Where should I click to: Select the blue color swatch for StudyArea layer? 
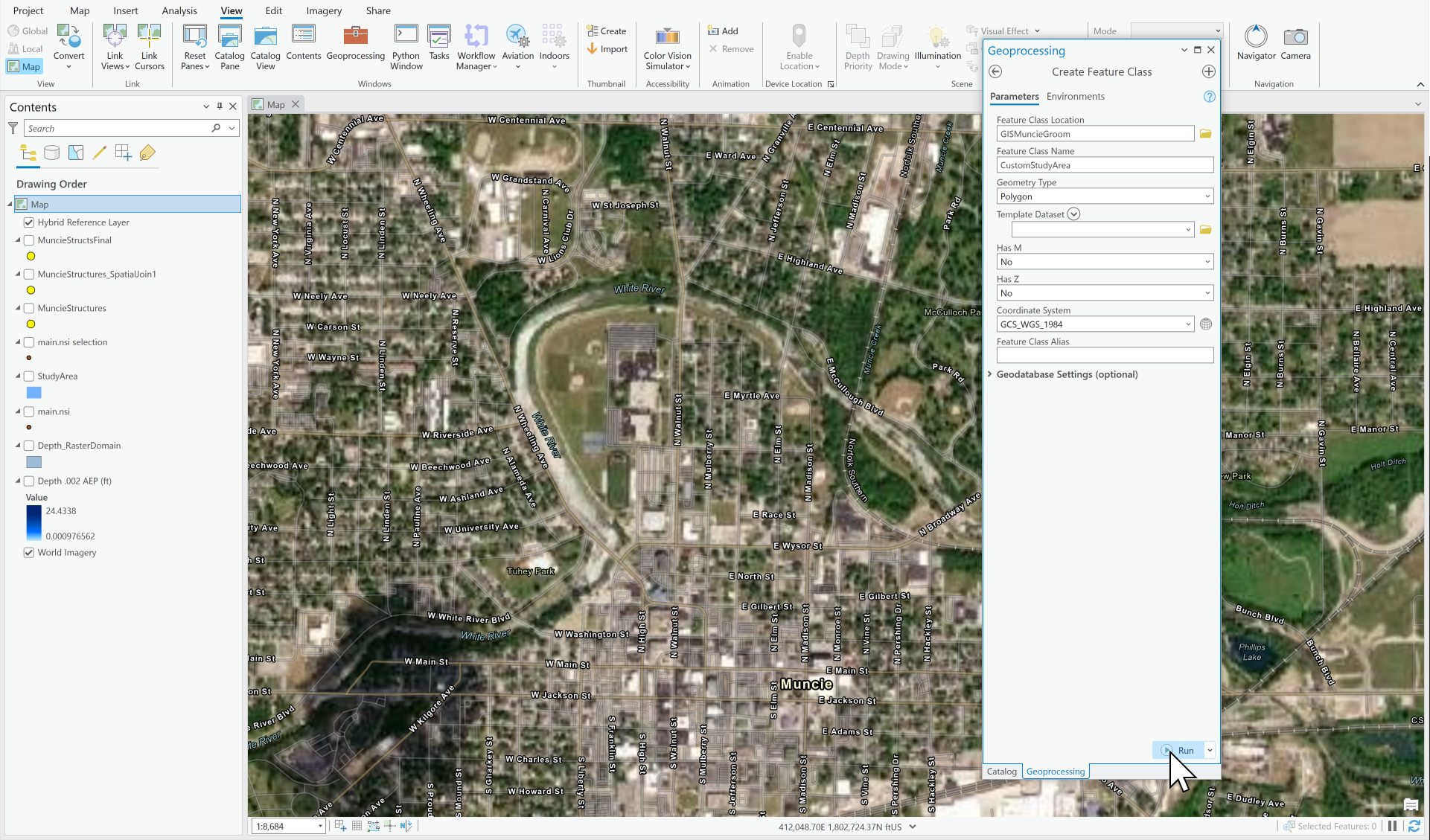pos(34,393)
